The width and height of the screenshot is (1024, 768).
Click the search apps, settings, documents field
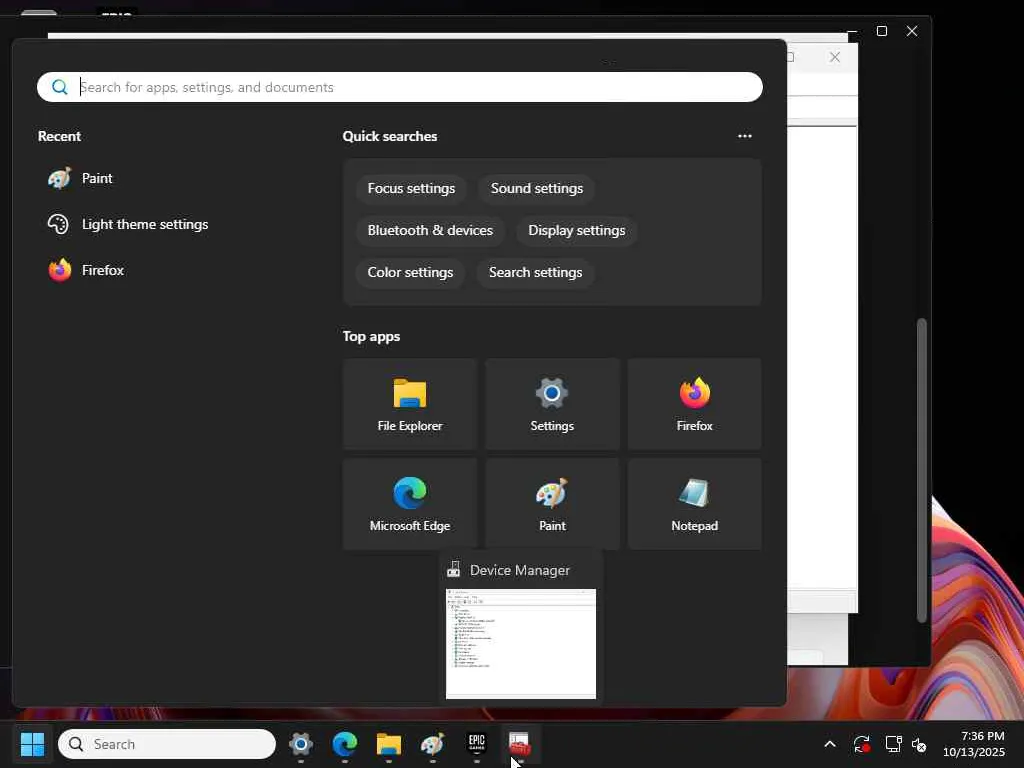point(400,87)
